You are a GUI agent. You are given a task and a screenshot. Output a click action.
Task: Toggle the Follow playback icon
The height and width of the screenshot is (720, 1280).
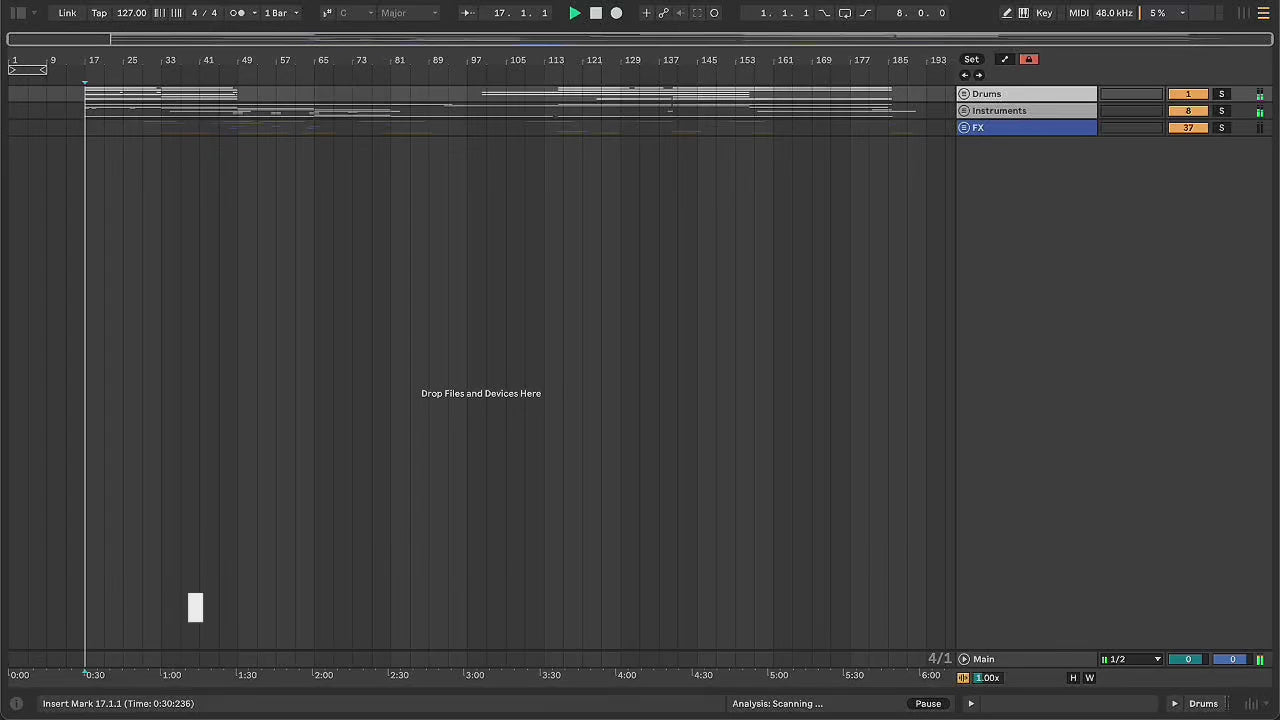click(467, 13)
